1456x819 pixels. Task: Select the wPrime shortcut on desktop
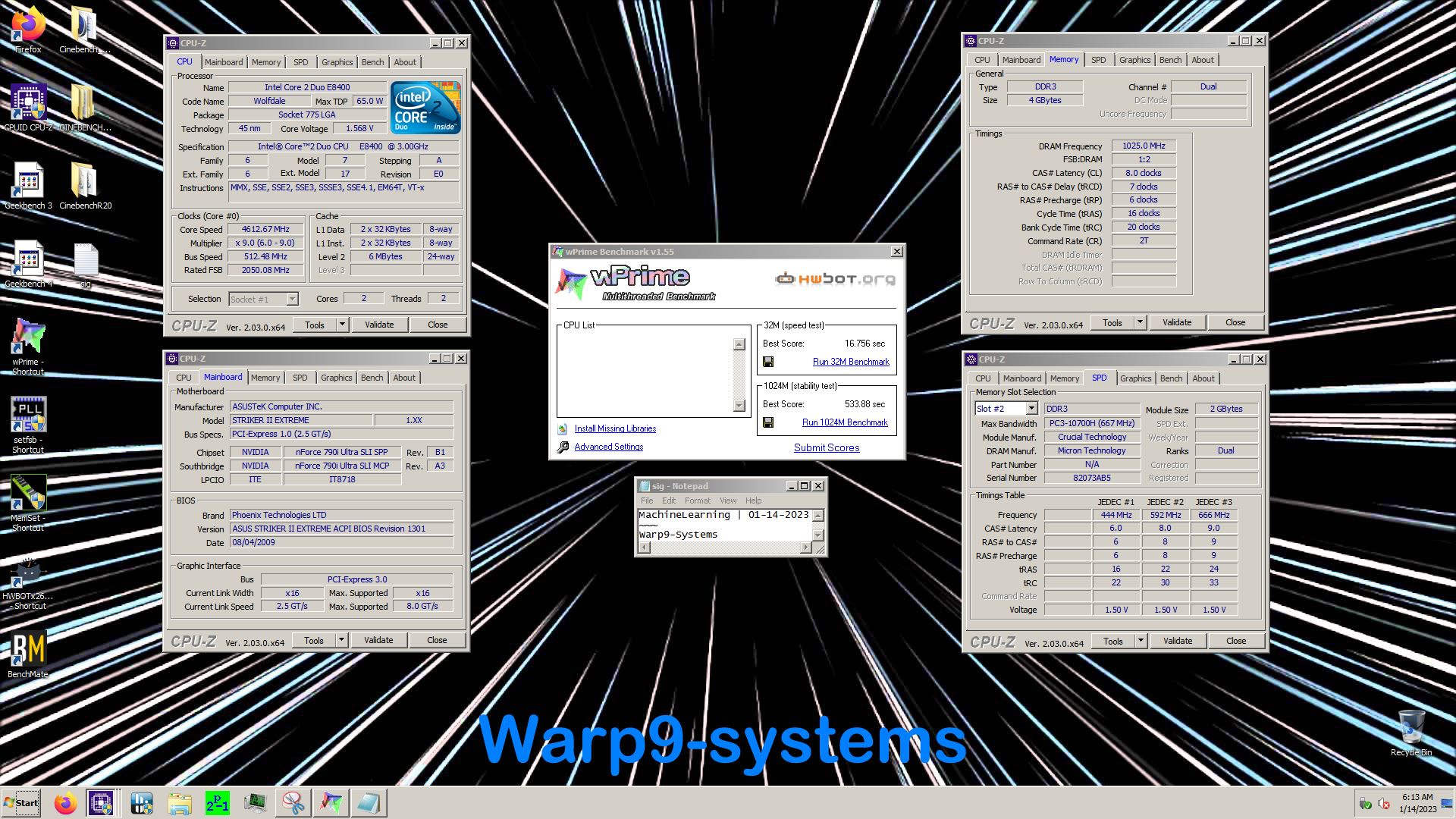click(28, 346)
